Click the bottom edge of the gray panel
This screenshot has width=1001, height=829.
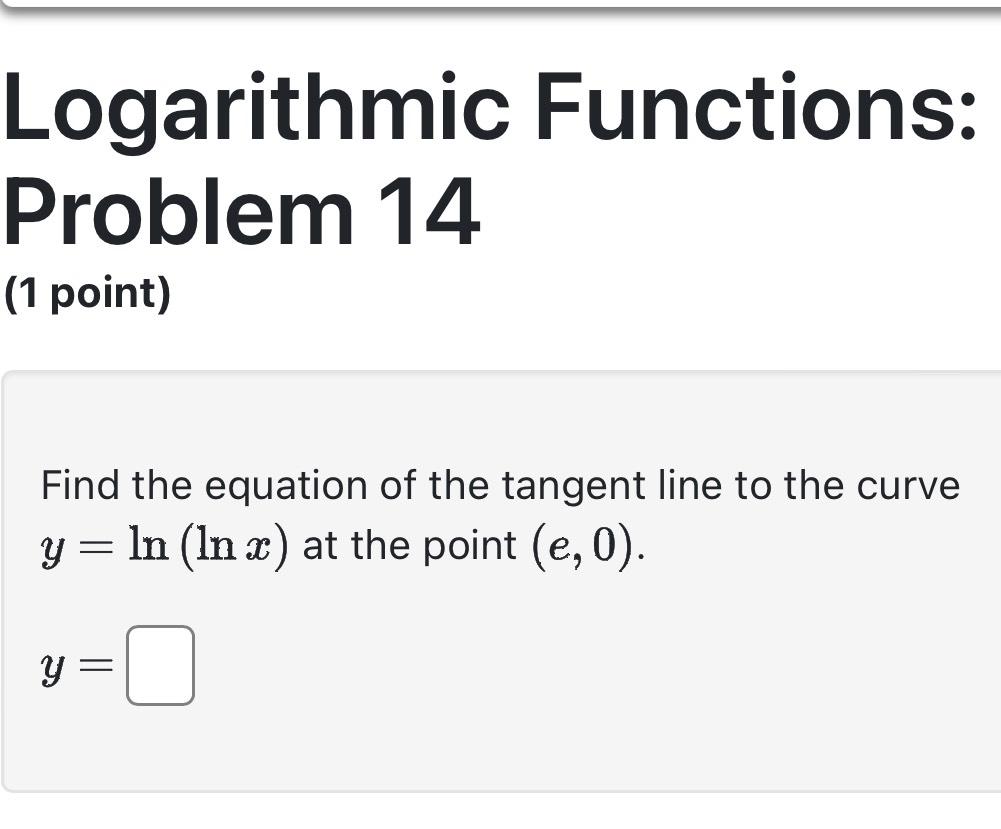500,789
